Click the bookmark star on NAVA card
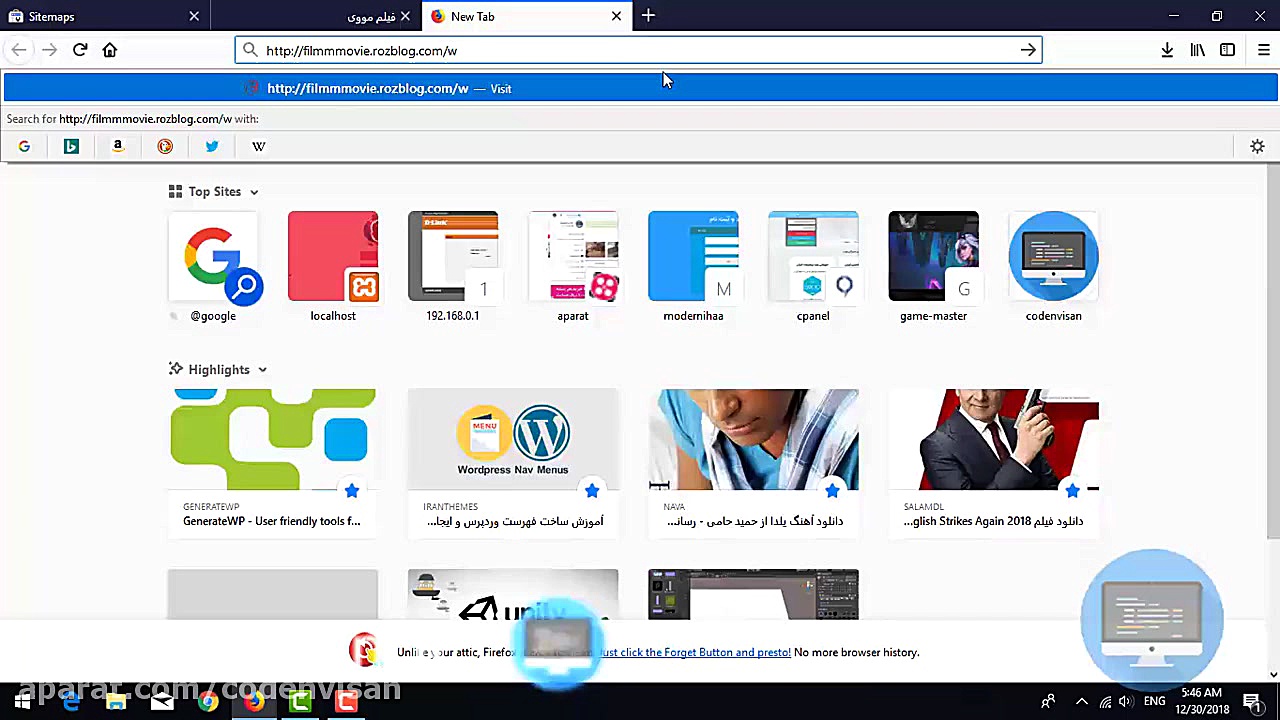This screenshot has height=720, width=1280. click(x=832, y=490)
